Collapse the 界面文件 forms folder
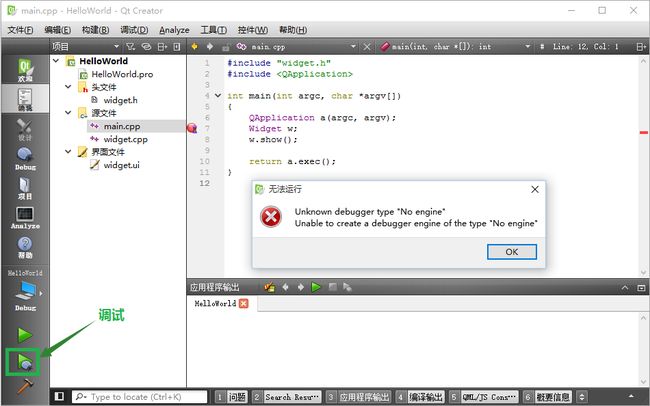The height and width of the screenshot is (406, 650). tap(68, 151)
